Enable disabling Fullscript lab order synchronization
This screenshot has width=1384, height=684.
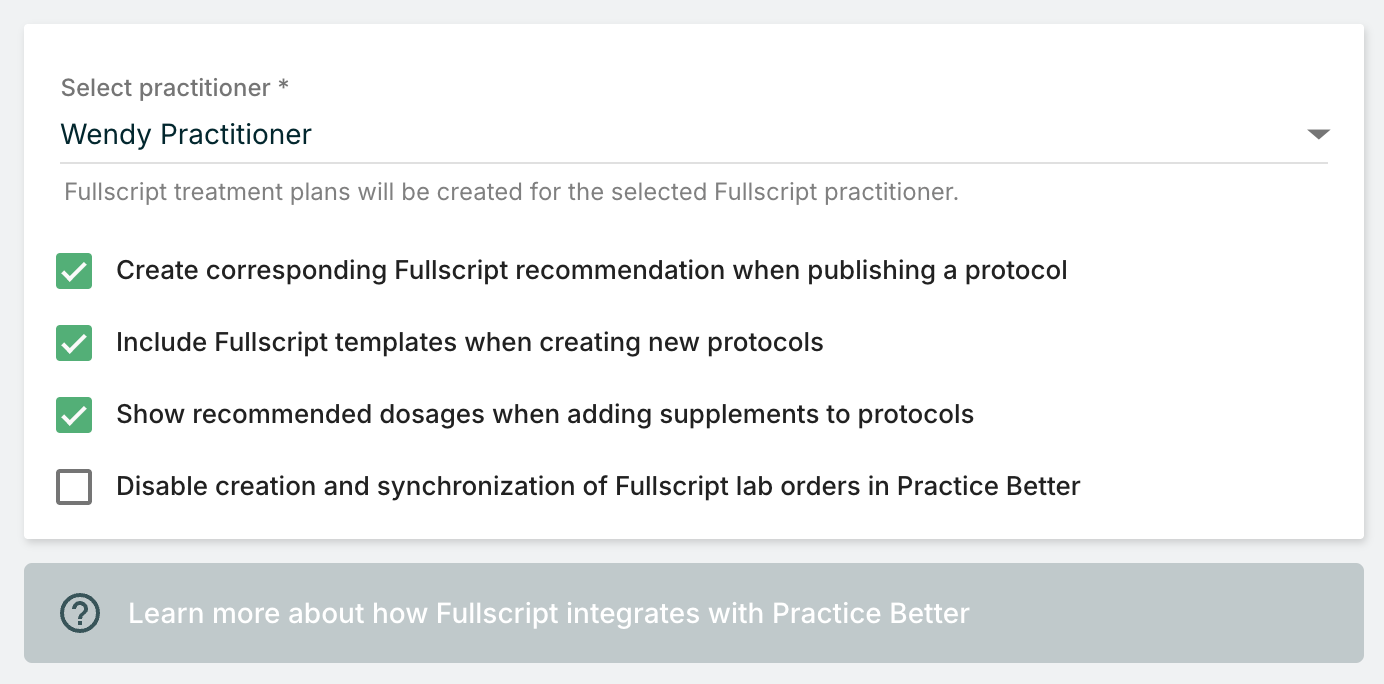pos(74,486)
